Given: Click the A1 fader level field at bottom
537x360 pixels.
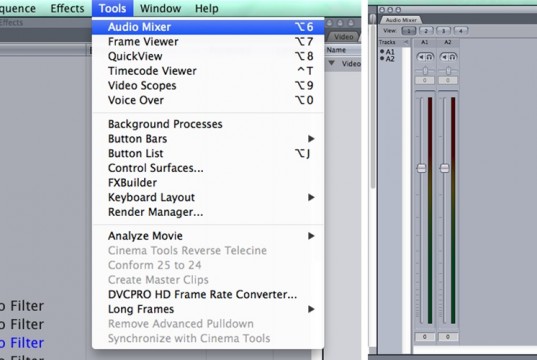Looking at the screenshot, I should tap(425, 337).
